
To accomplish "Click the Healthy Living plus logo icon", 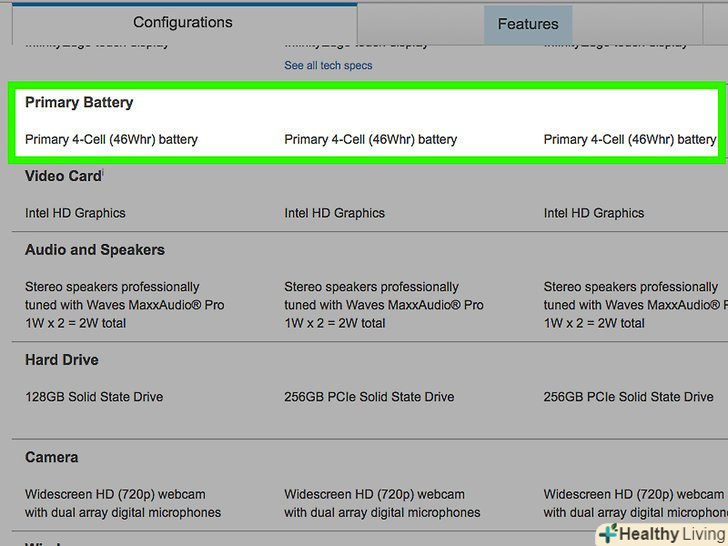I will [607, 534].
